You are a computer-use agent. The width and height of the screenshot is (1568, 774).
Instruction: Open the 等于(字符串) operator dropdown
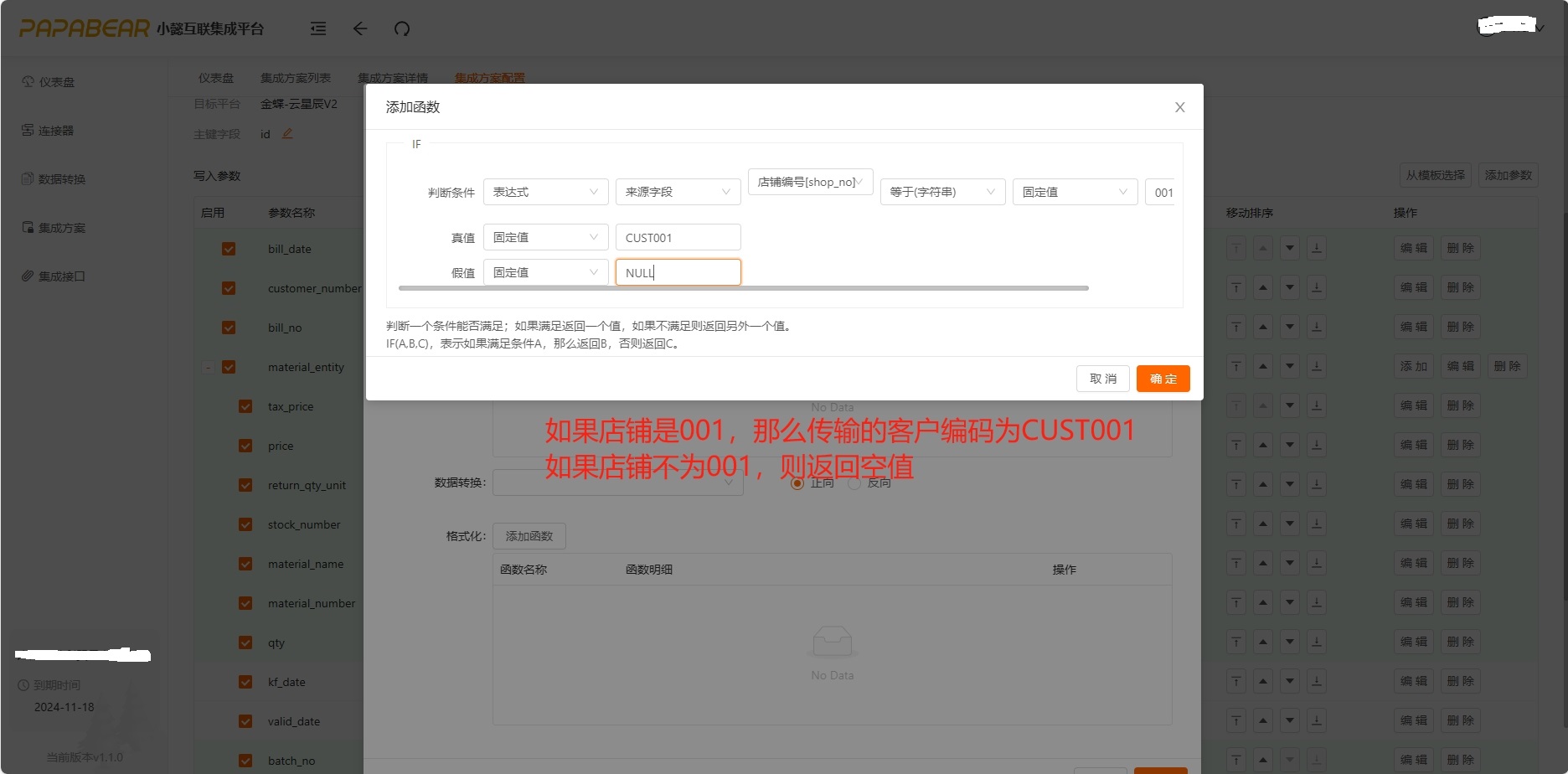tap(942, 192)
